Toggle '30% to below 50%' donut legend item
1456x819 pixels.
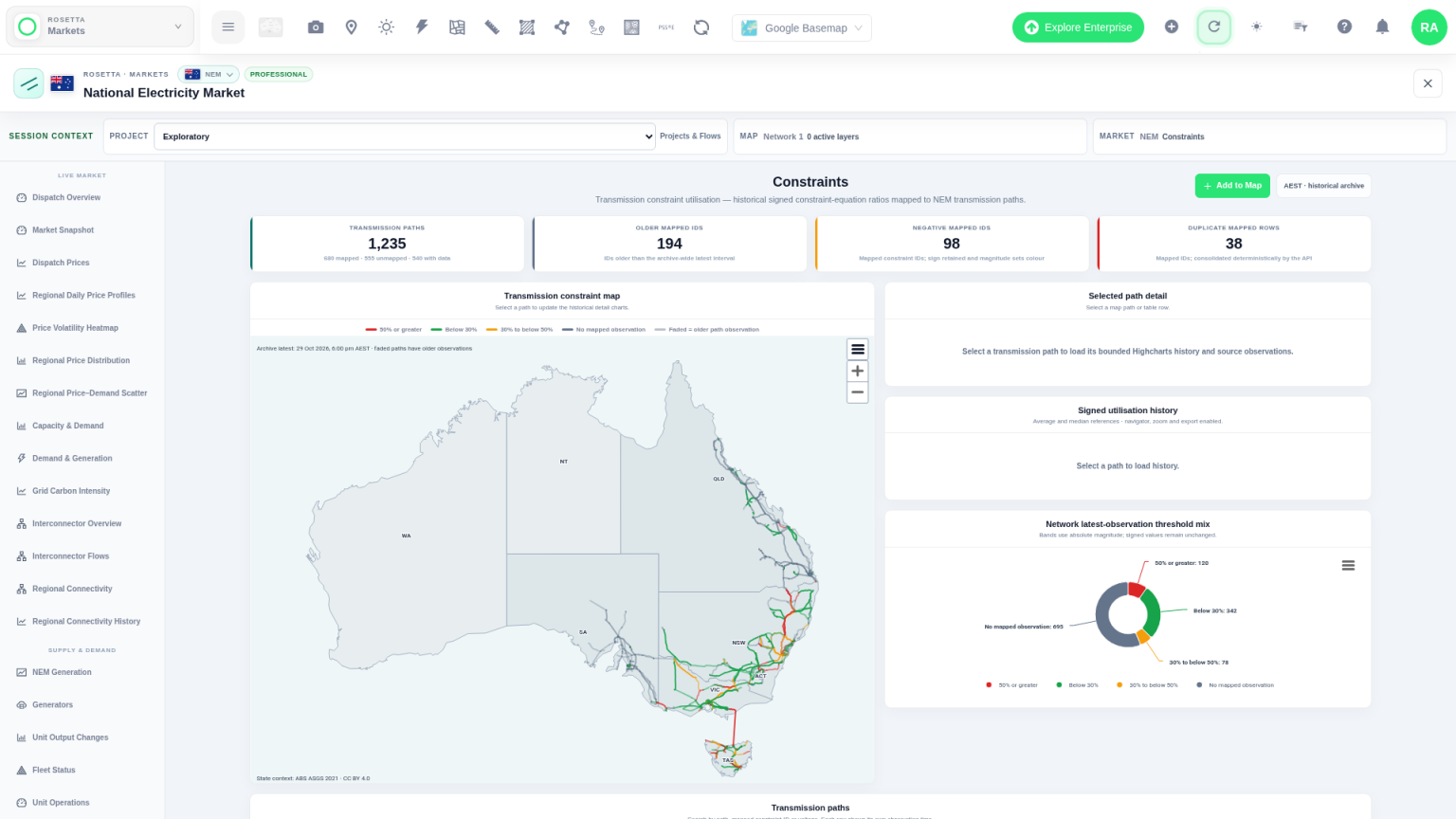1148,685
